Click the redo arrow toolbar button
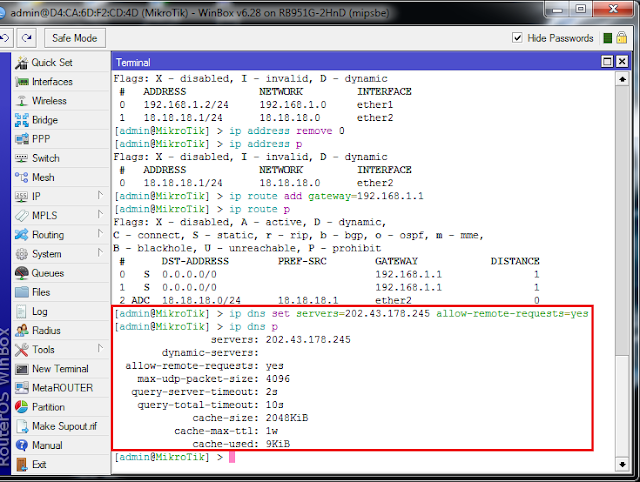This screenshot has height=482, width=640. click(x=27, y=38)
